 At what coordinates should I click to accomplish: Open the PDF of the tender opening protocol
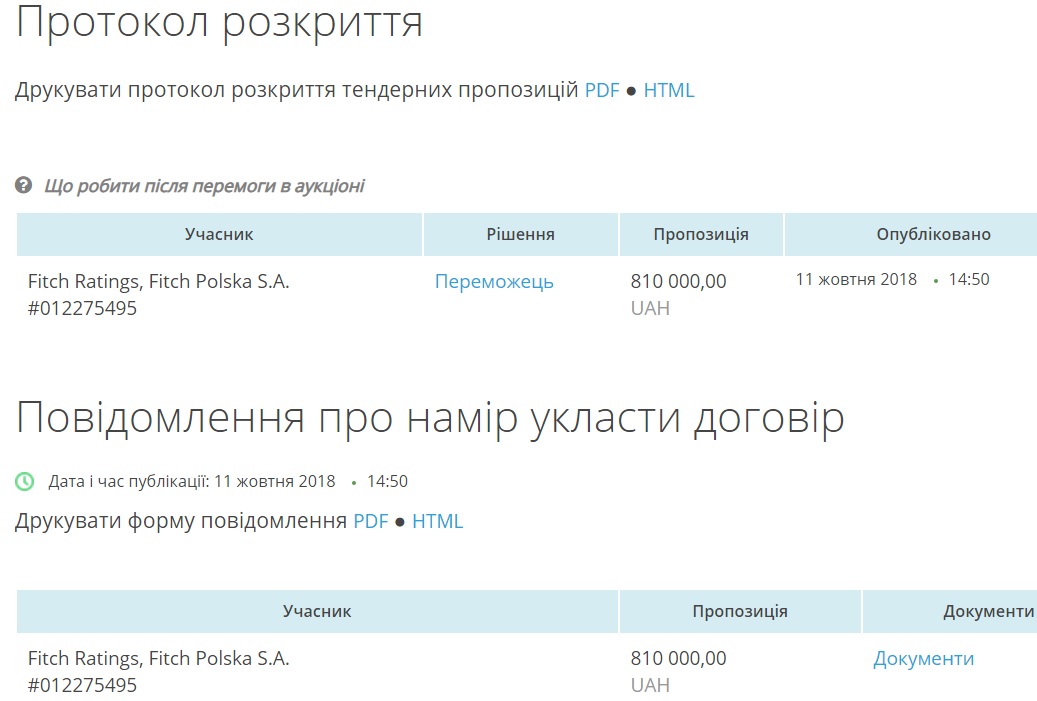(x=602, y=91)
